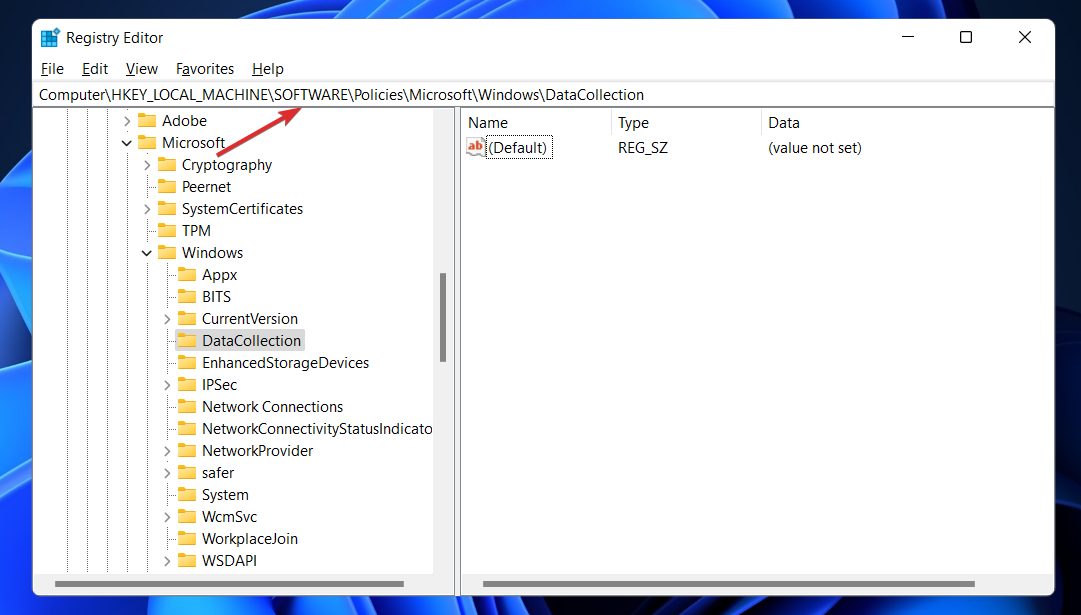The width and height of the screenshot is (1081, 615).
Task: Click the values pane horizontal scrollbar
Action: (x=729, y=584)
